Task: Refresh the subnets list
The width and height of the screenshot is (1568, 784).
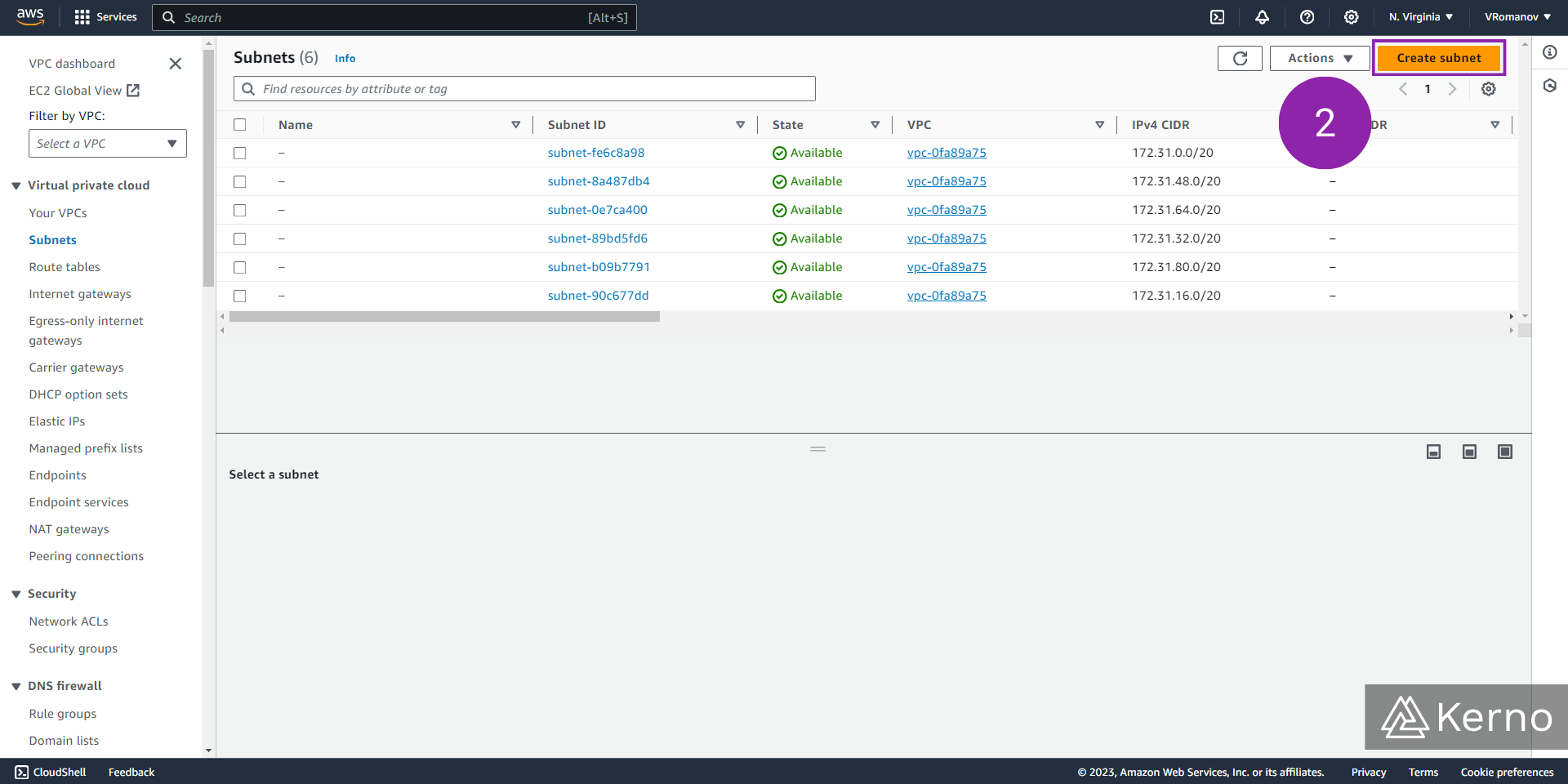Action: tap(1240, 58)
